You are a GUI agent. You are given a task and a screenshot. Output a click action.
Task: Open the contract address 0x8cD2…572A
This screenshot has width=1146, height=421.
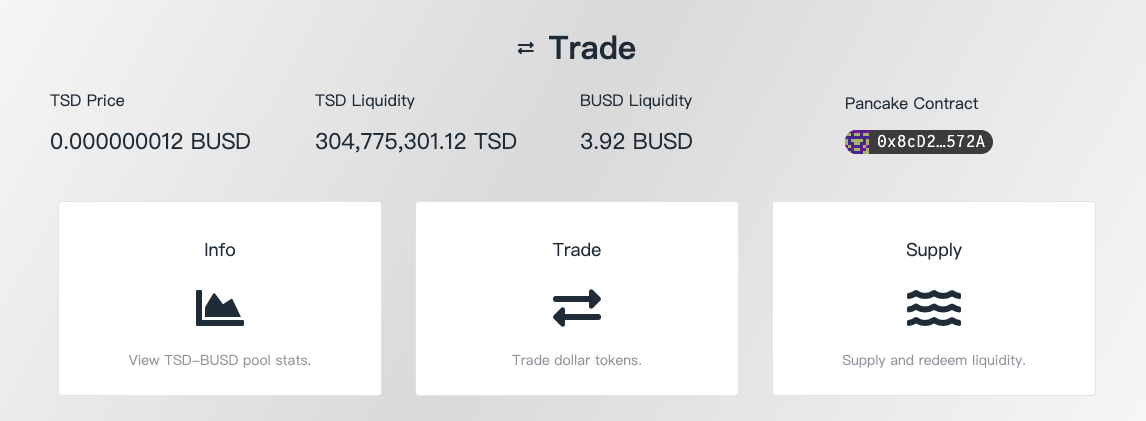point(930,142)
